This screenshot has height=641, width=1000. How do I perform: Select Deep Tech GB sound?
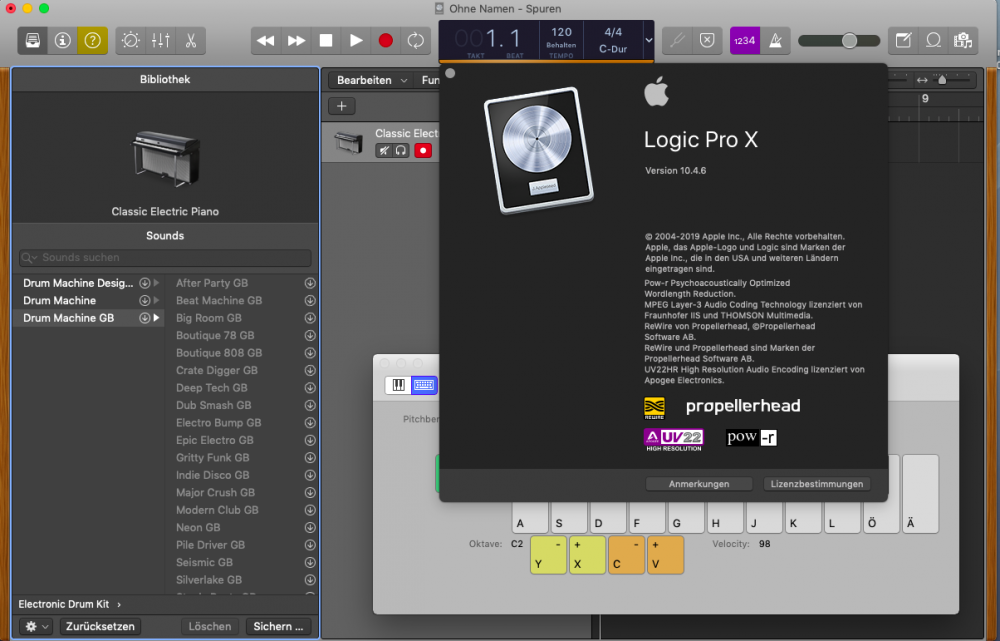pyautogui.click(x=211, y=388)
